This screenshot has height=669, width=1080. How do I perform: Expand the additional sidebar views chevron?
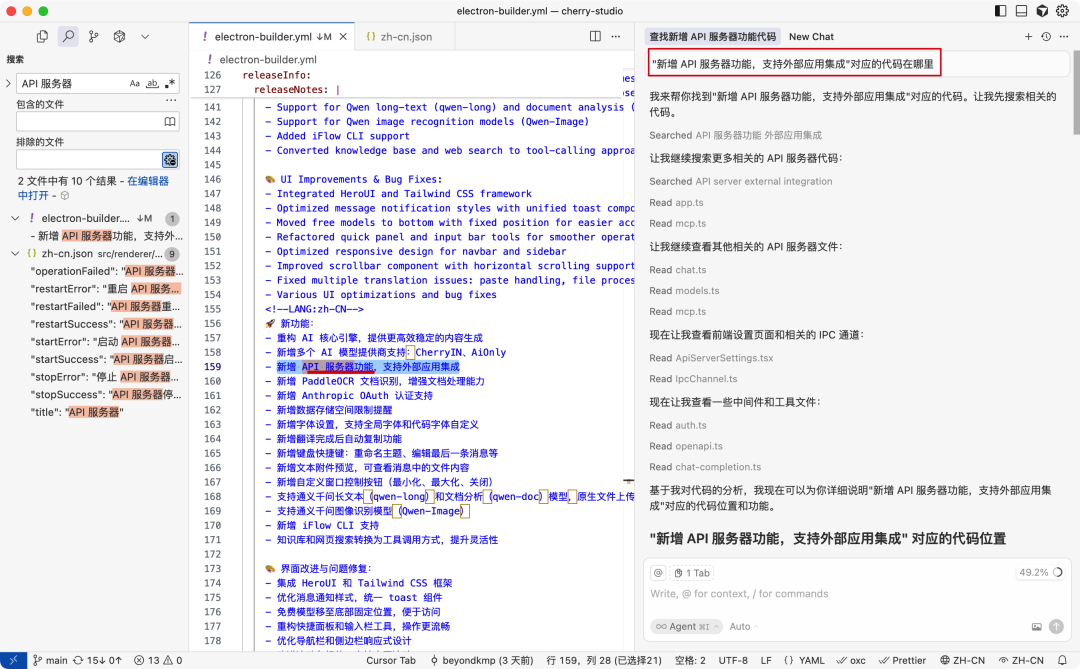point(145,37)
